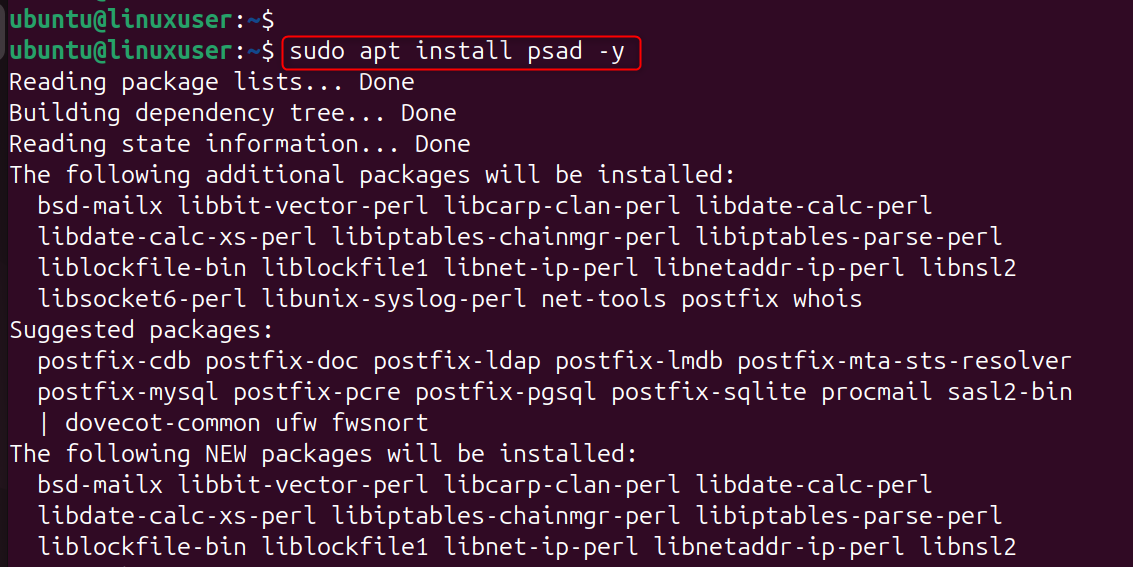Select the 'postfix-mysql' suggested package

128,392
